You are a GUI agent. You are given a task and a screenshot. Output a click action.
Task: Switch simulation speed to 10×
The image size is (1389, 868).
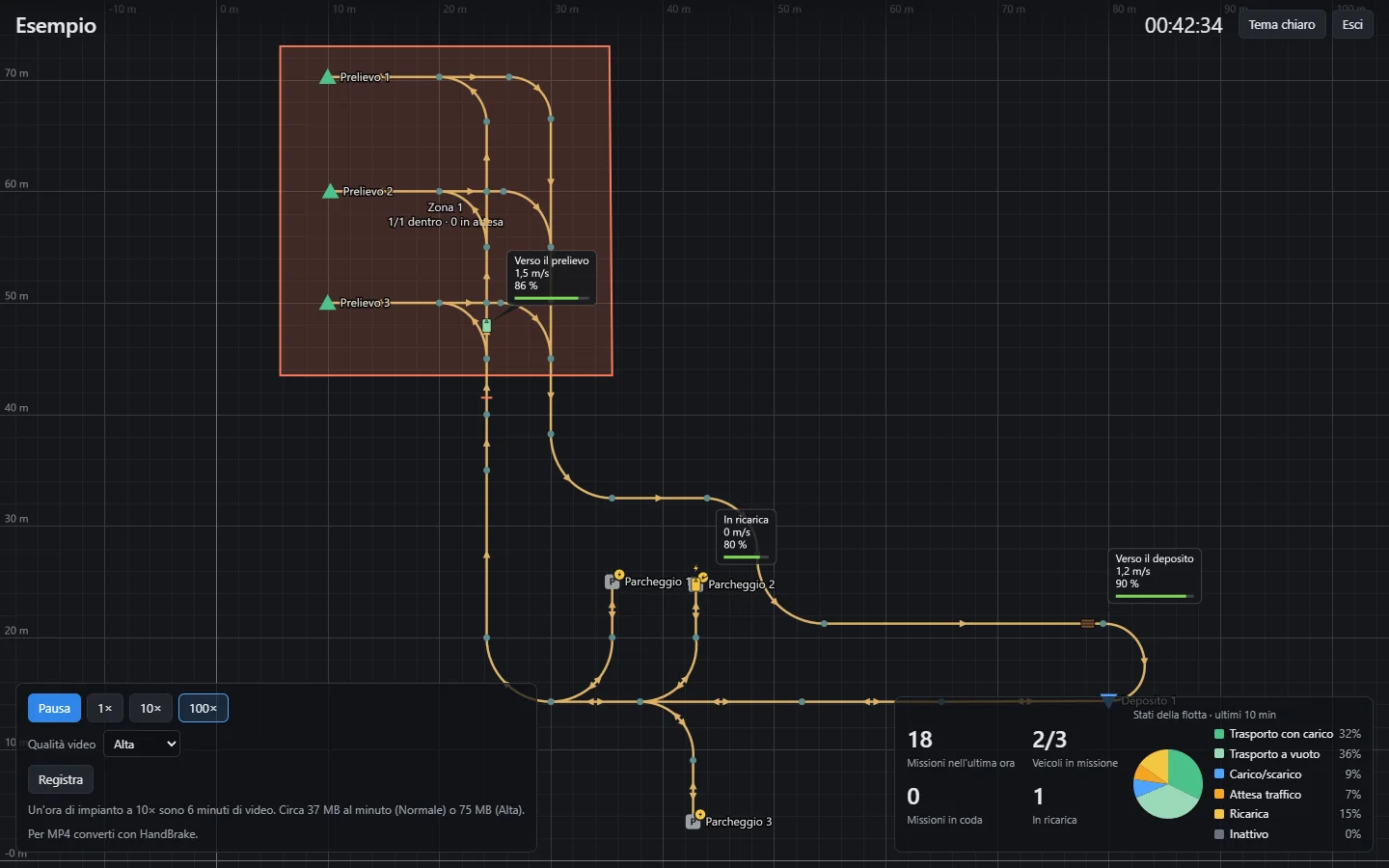(150, 708)
